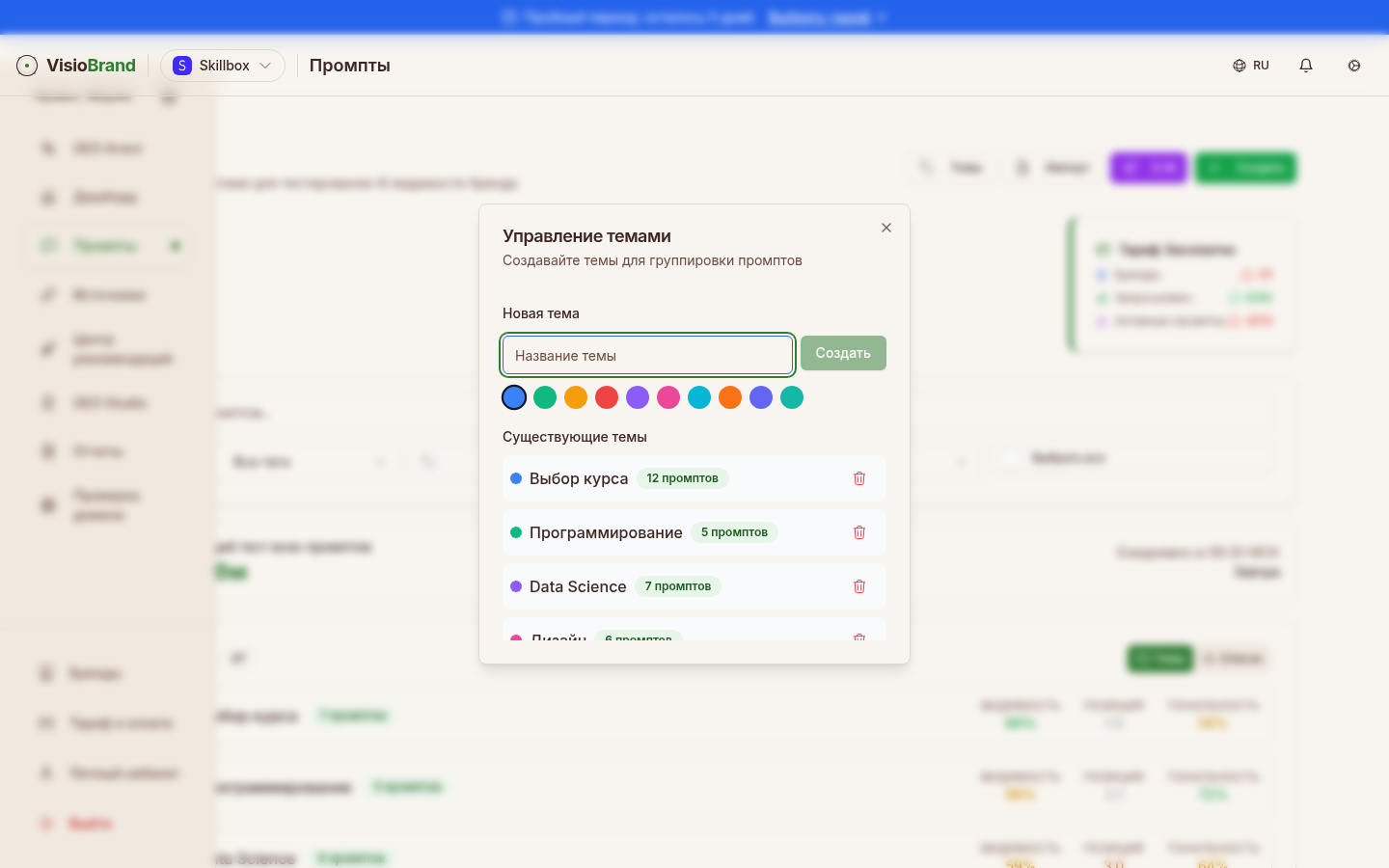Delete the Выбор курса theme
Image resolution: width=1389 pixels, height=868 pixels.
click(858, 478)
